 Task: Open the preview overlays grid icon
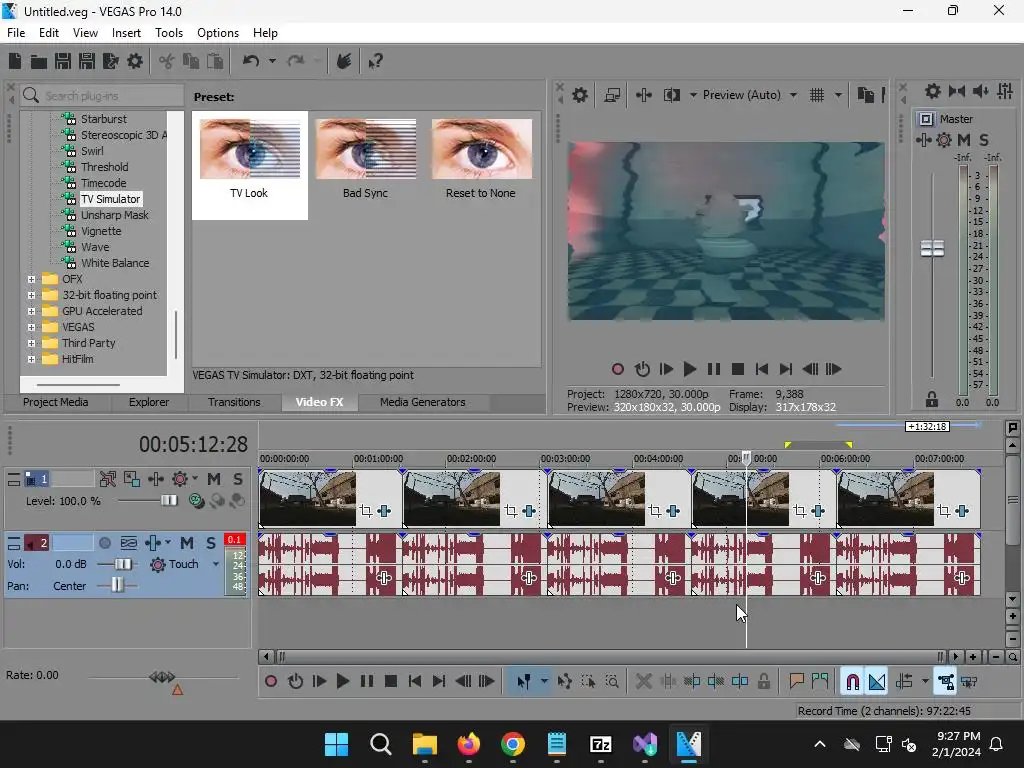click(x=817, y=95)
